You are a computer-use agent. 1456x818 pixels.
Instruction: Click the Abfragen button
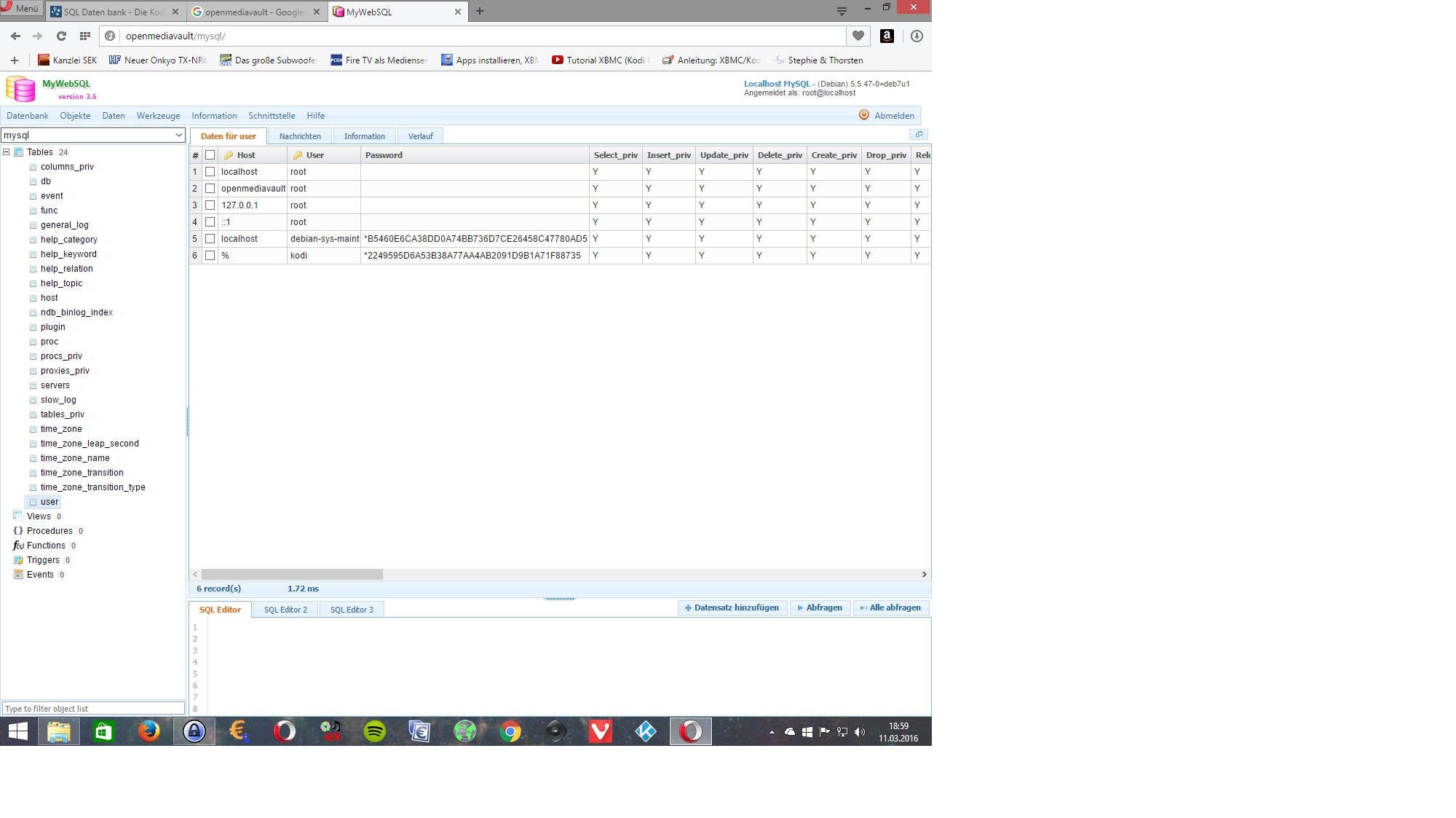coord(820,607)
